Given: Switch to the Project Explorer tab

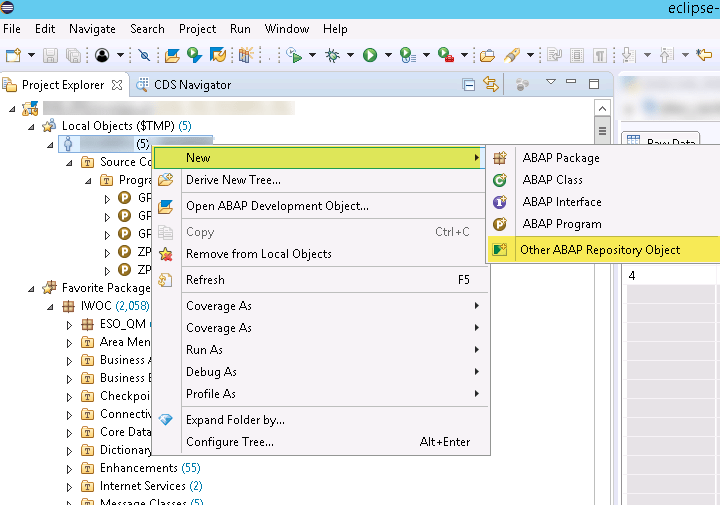Looking at the screenshot, I should click(x=63, y=85).
